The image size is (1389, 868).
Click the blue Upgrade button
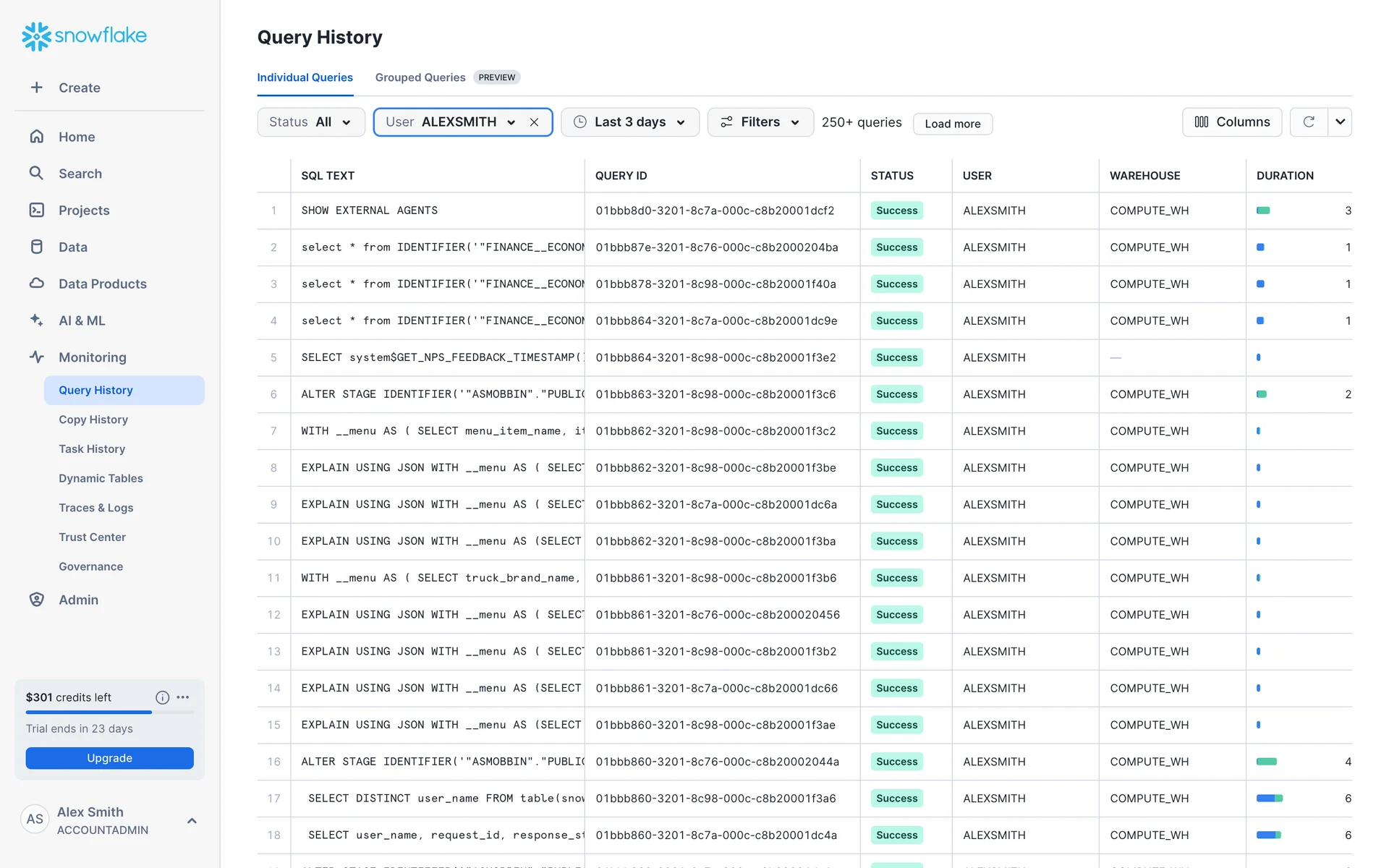pyautogui.click(x=109, y=758)
